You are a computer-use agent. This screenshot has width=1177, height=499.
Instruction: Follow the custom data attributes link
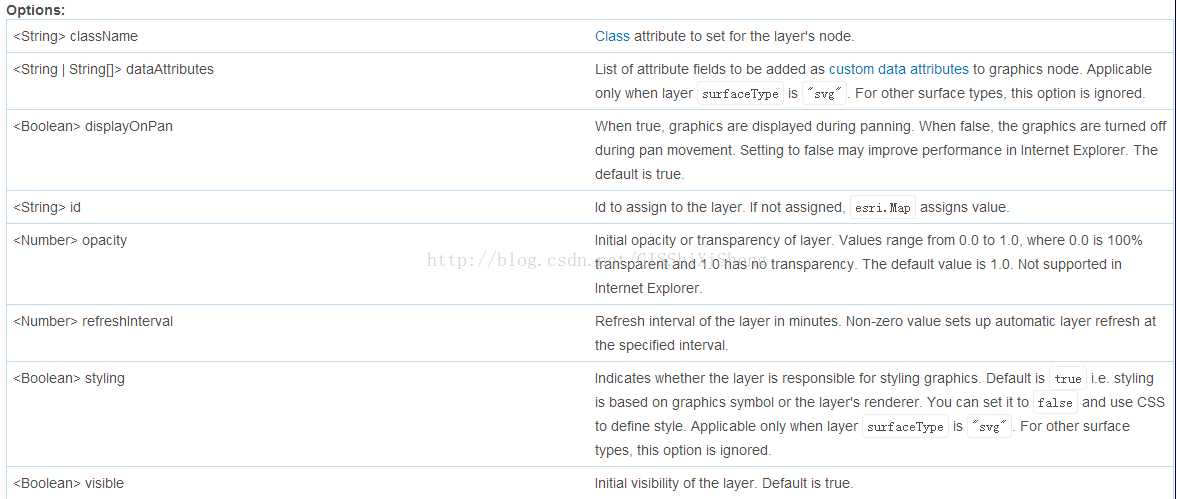[898, 69]
